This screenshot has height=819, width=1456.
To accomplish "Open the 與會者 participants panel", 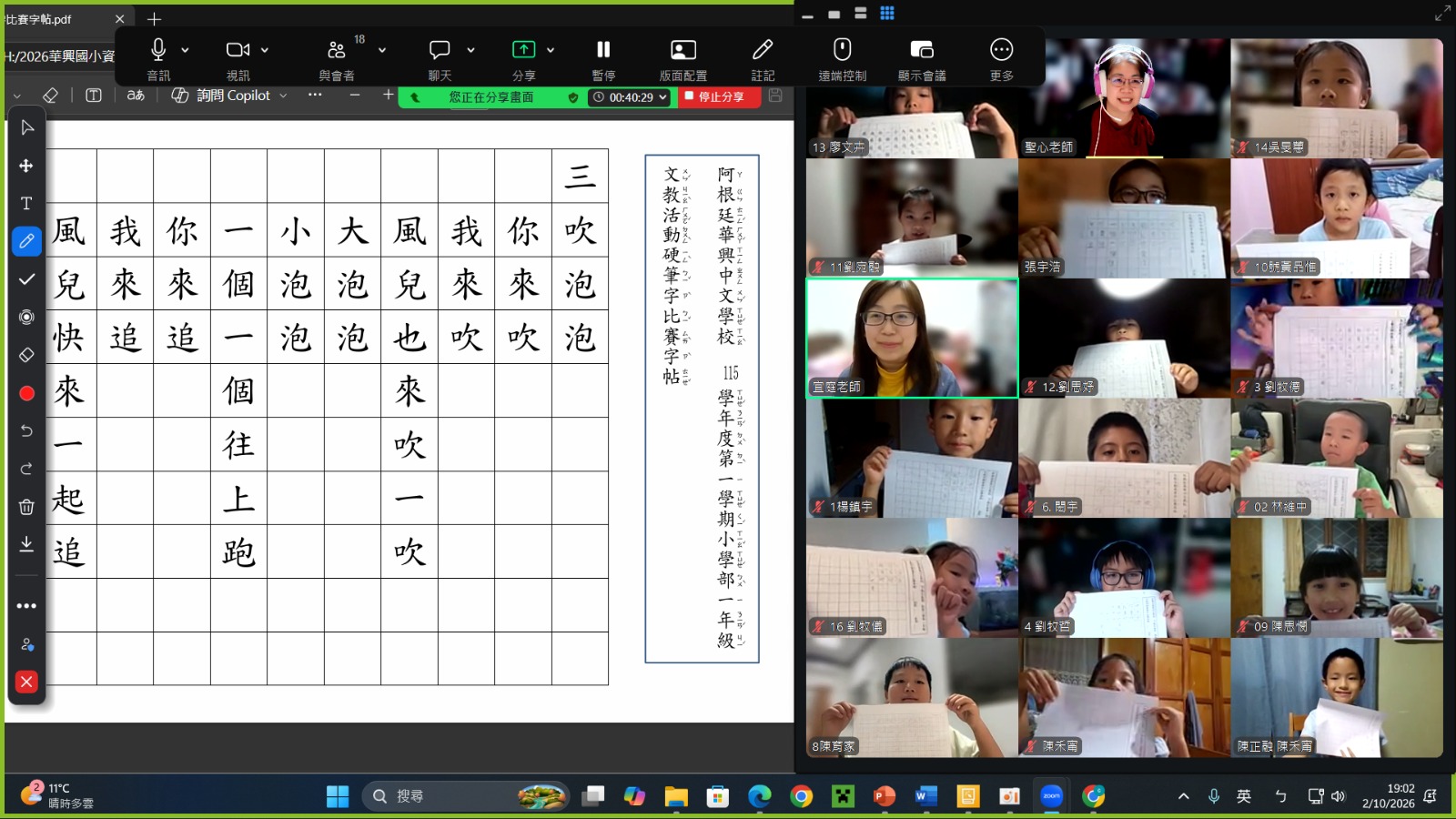I will pos(337,59).
